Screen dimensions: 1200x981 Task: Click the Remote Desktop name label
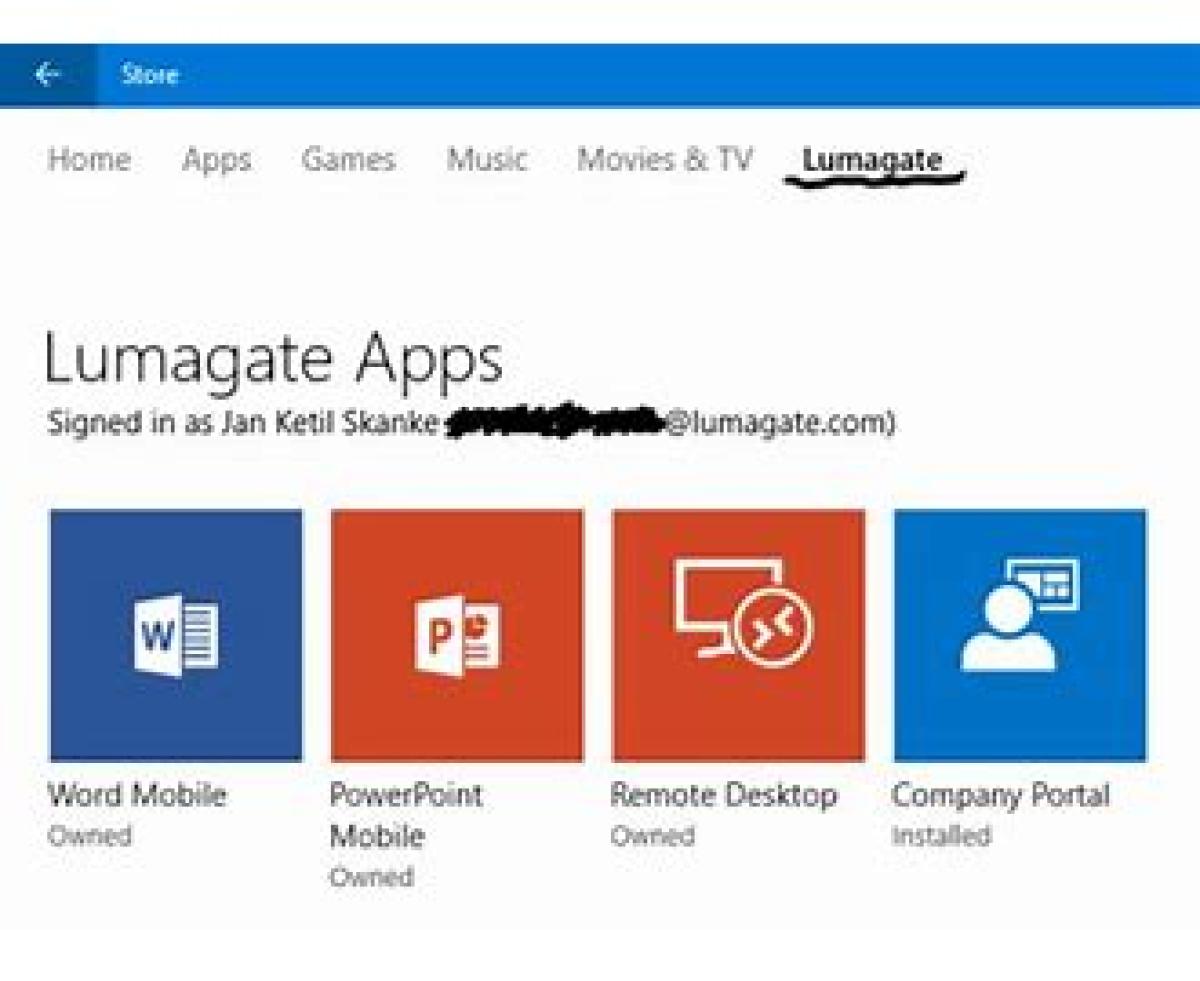[x=724, y=796]
